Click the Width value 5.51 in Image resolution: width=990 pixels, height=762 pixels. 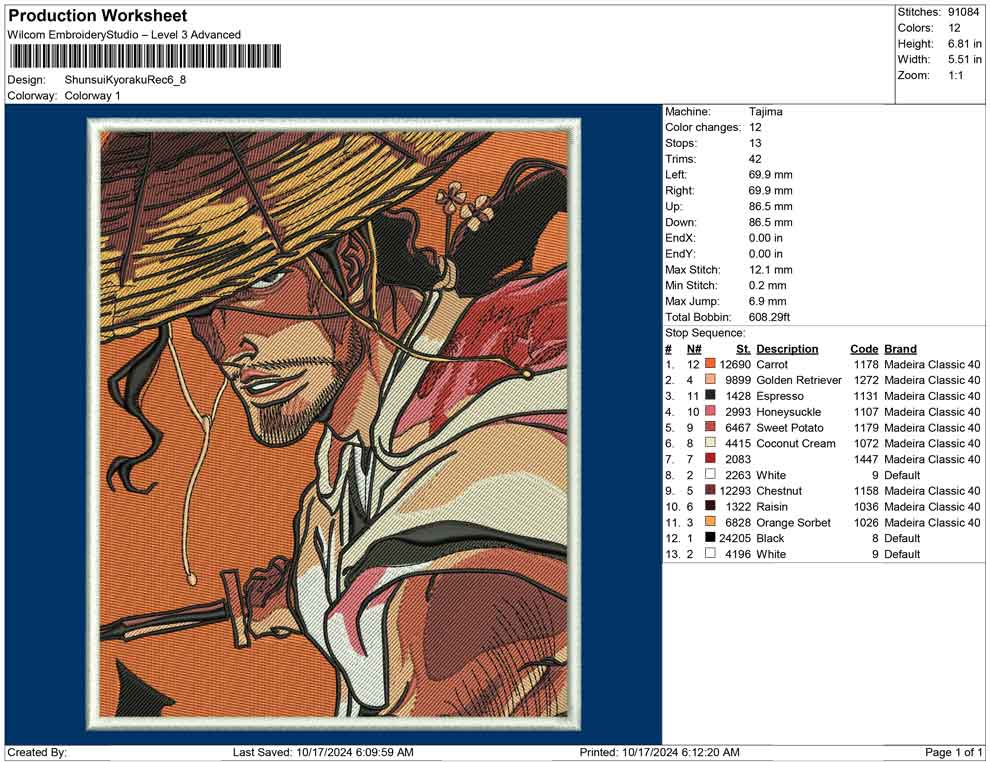pos(965,59)
